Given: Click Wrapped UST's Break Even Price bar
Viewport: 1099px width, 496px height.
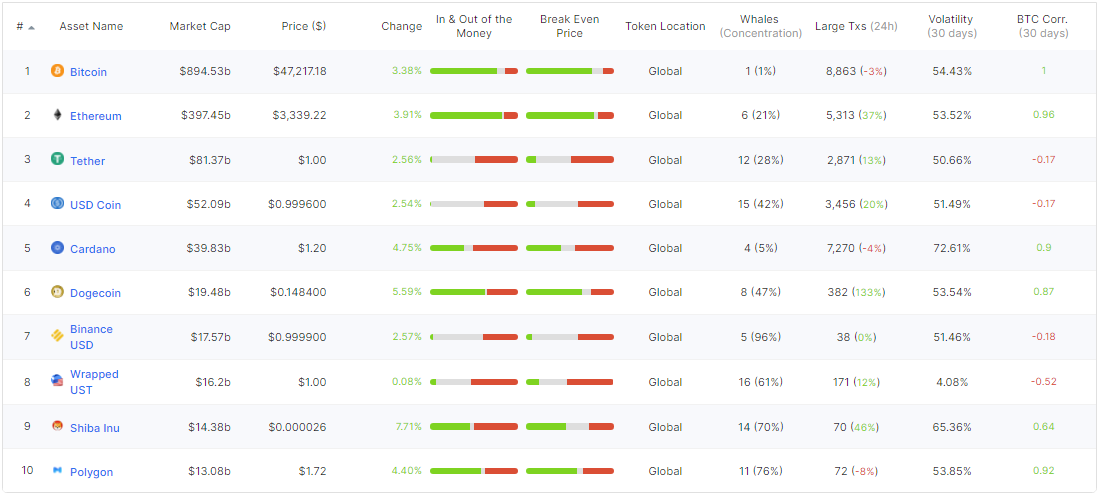Looking at the screenshot, I should pyautogui.click(x=570, y=381).
